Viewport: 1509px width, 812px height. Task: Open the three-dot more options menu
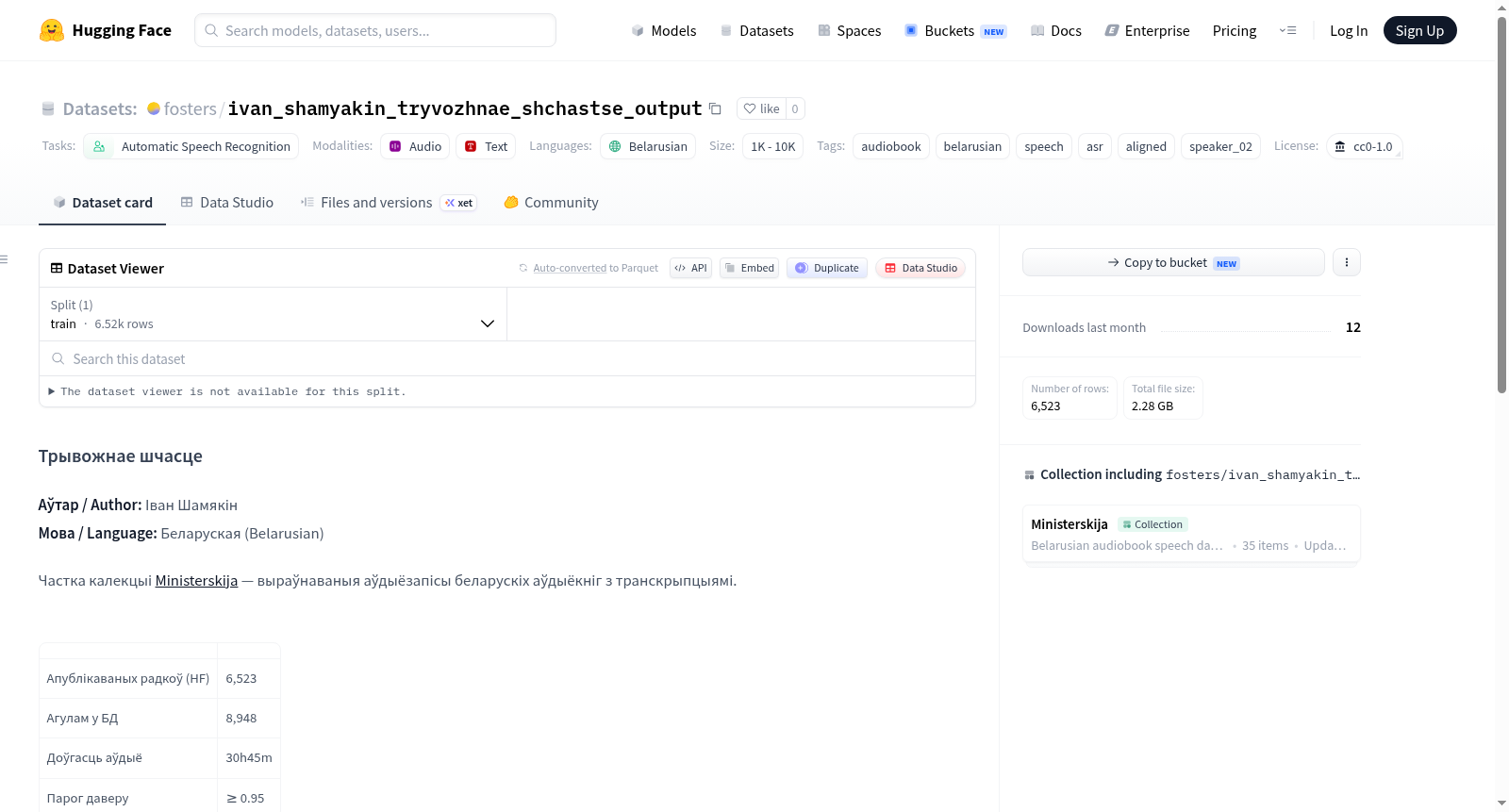tap(1347, 262)
